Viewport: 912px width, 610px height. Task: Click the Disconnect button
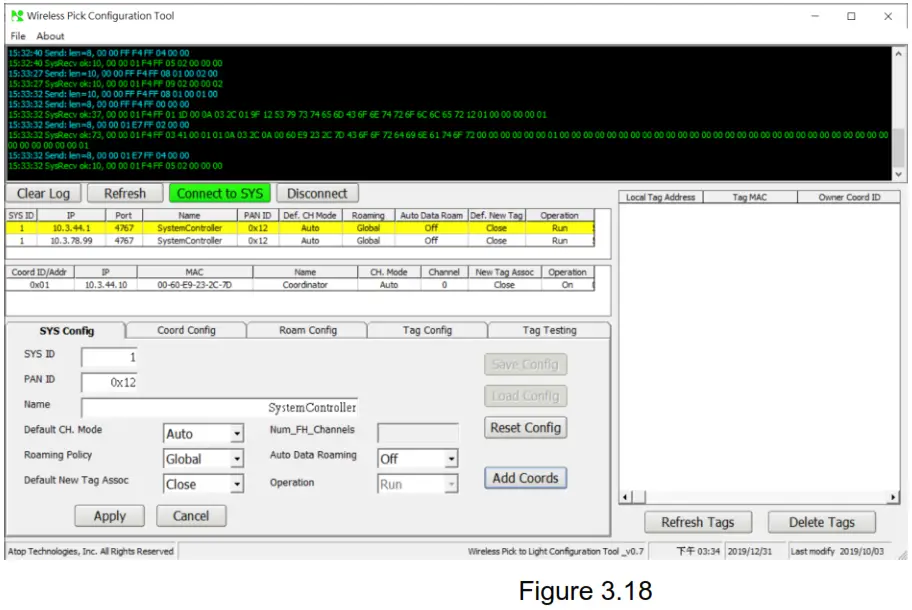317,193
